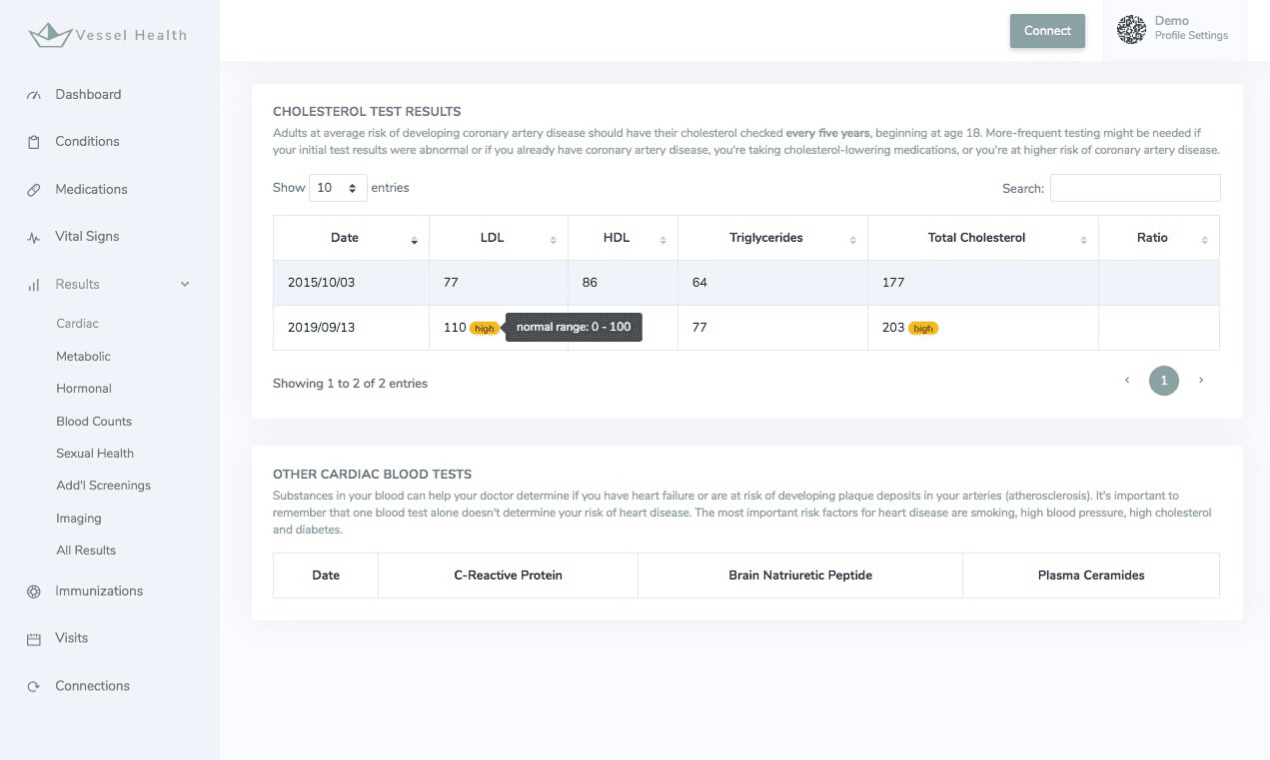Select the Medications pill icon
Screen dimensions: 1270x760
(34, 190)
